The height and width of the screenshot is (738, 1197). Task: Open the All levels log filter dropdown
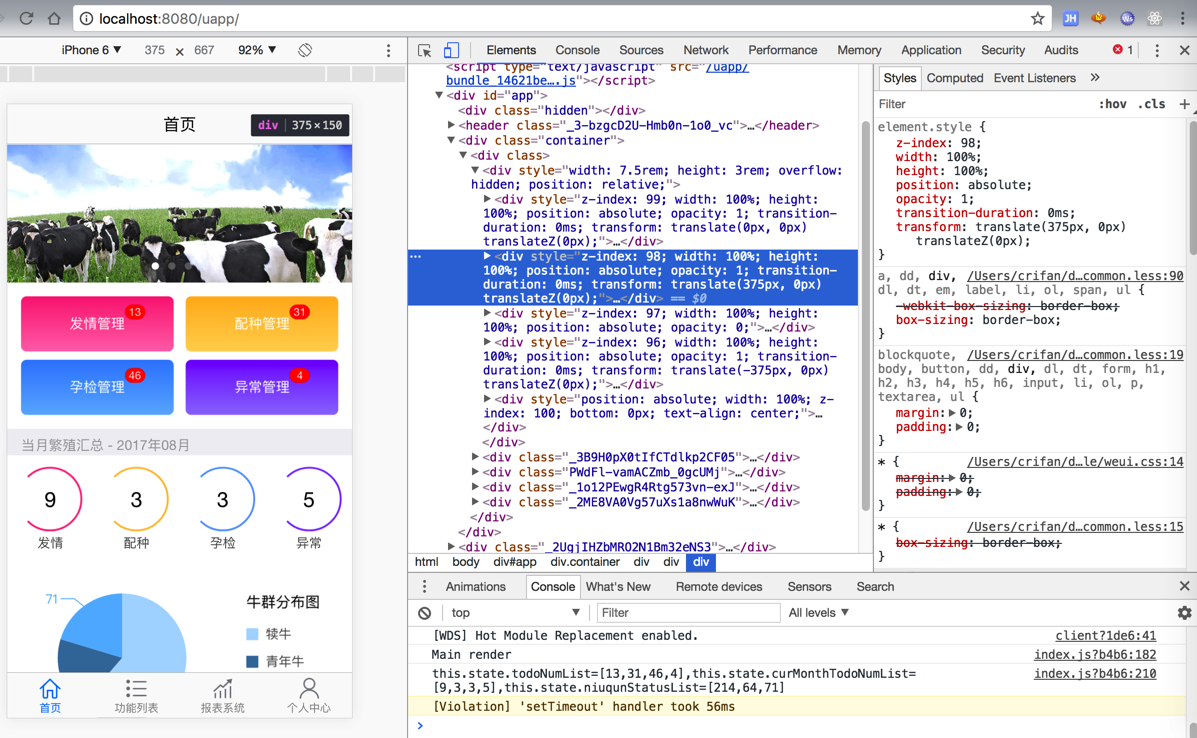pos(818,613)
